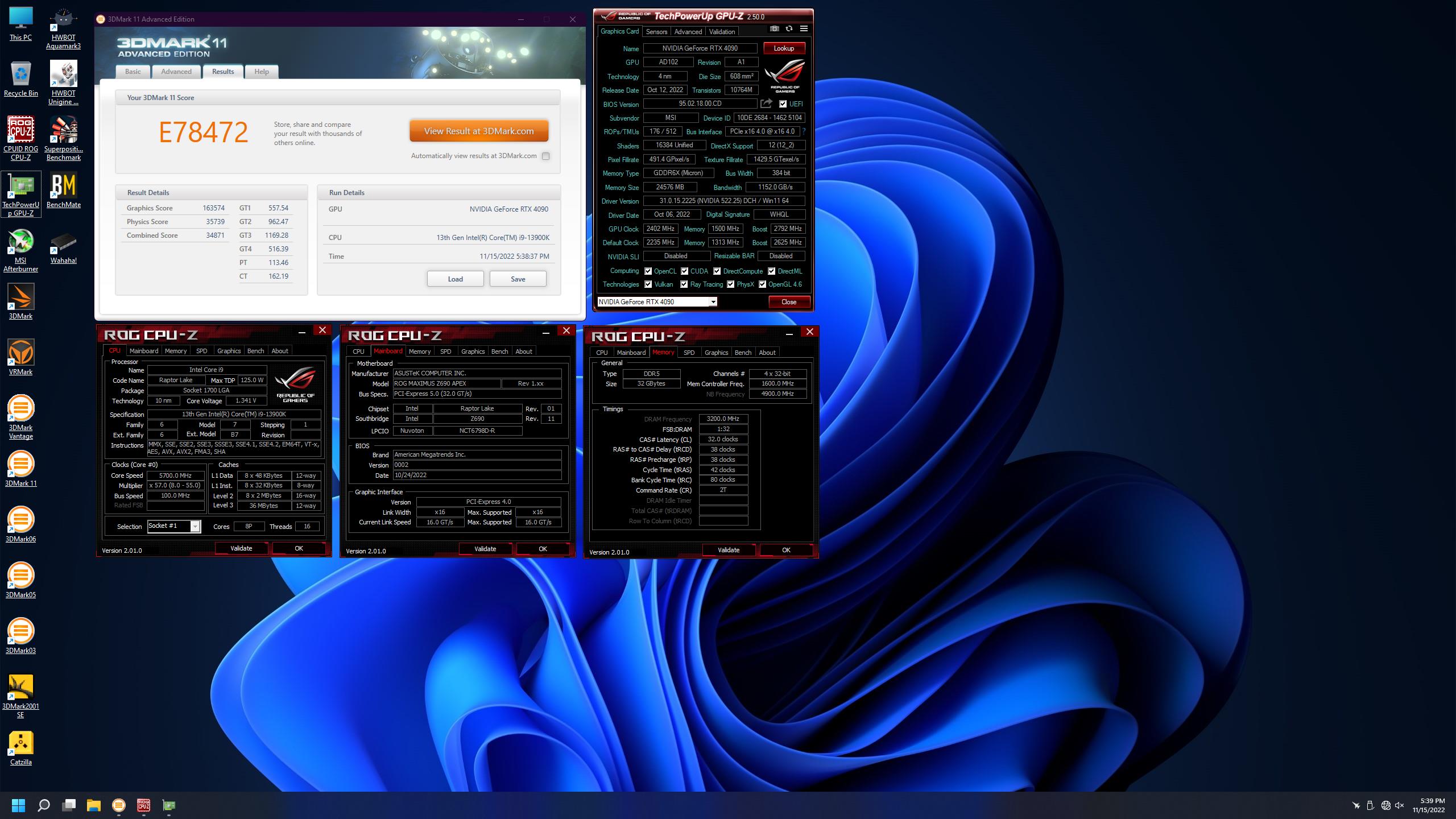Click taskbar clock showing 5:39 PM

pyautogui.click(x=1428, y=805)
